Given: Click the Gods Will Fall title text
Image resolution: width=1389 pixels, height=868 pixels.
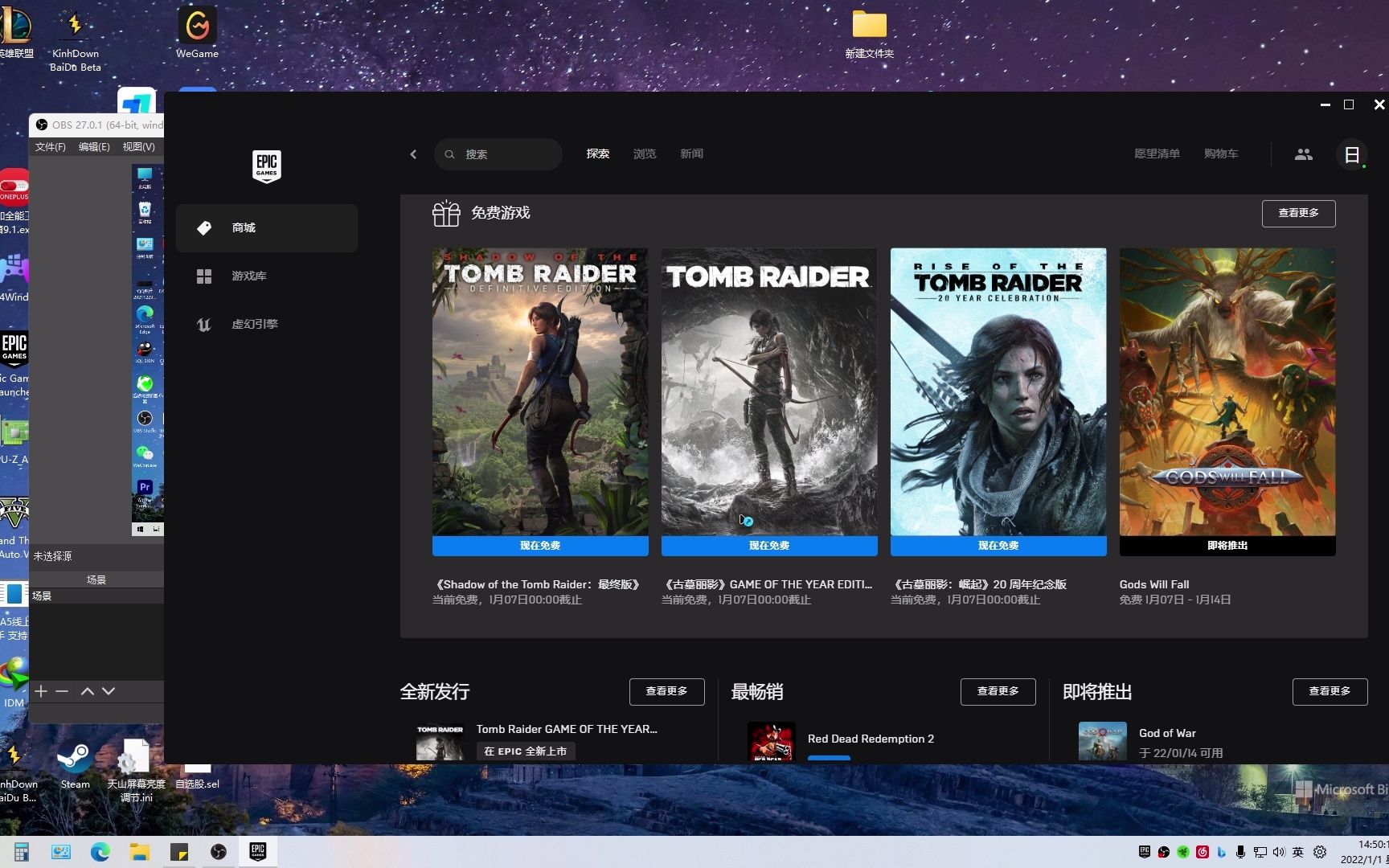Looking at the screenshot, I should point(1154,584).
